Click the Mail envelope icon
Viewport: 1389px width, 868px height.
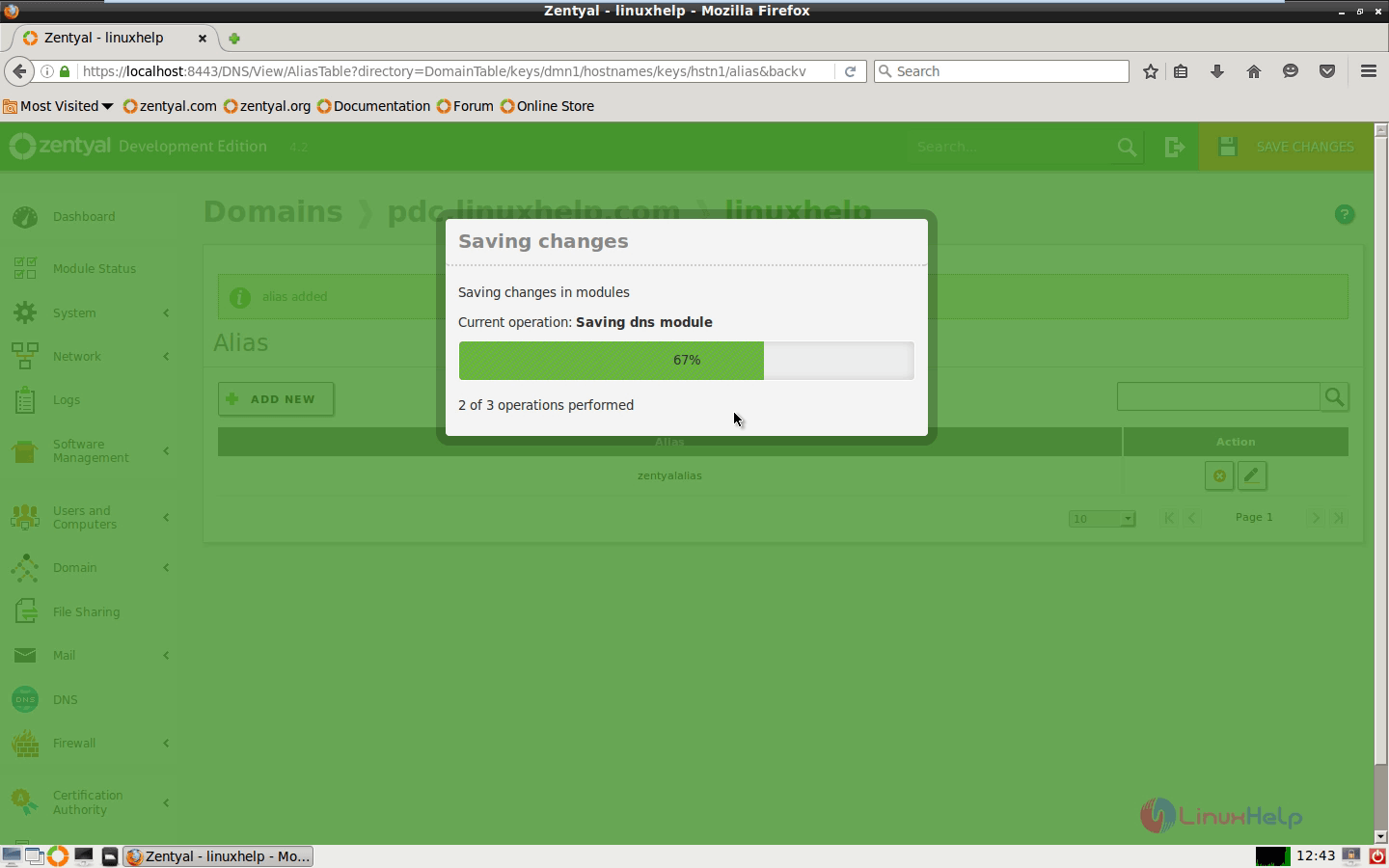pyautogui.click(x=25, y=656)
